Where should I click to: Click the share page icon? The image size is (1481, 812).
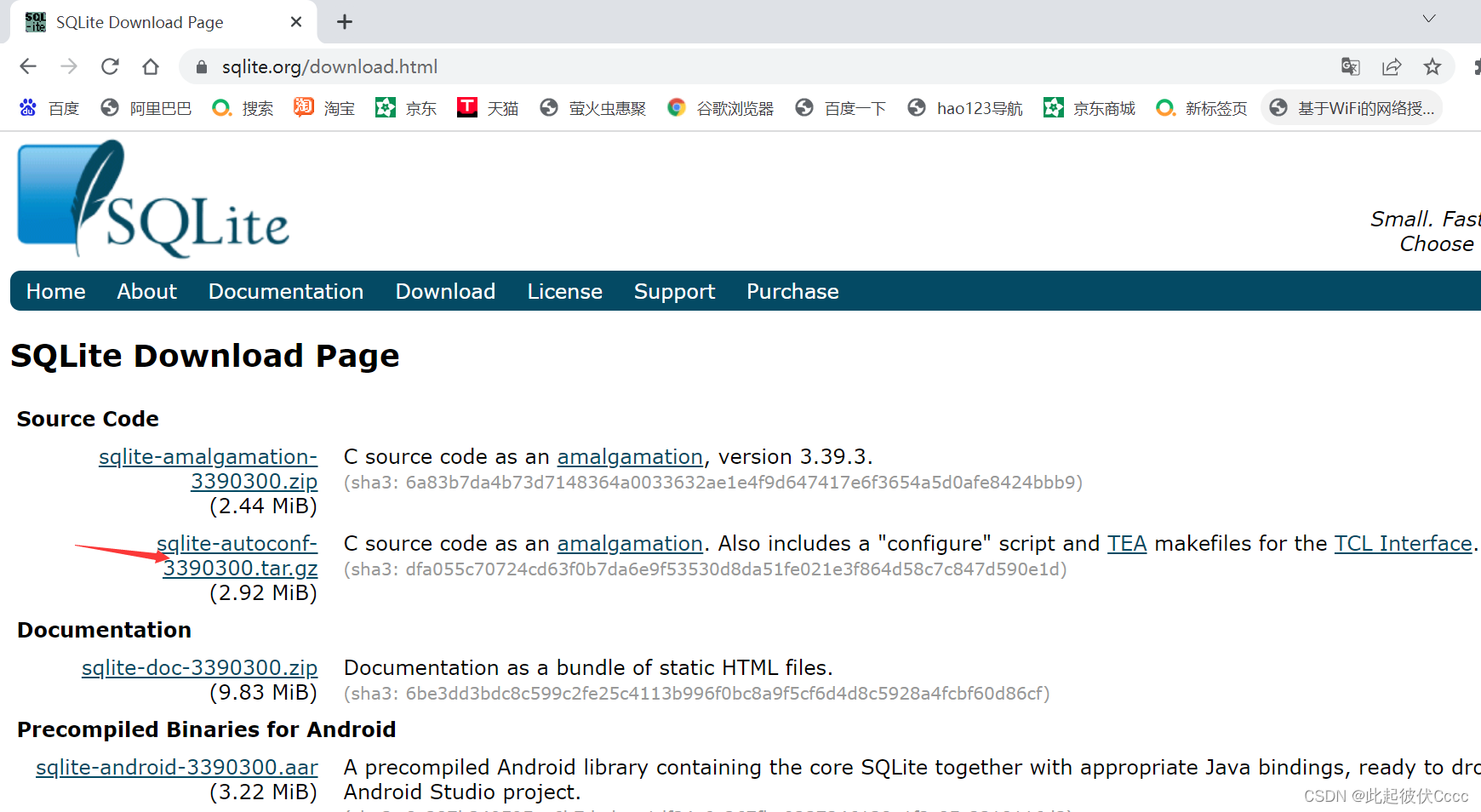coord(1392,66)
